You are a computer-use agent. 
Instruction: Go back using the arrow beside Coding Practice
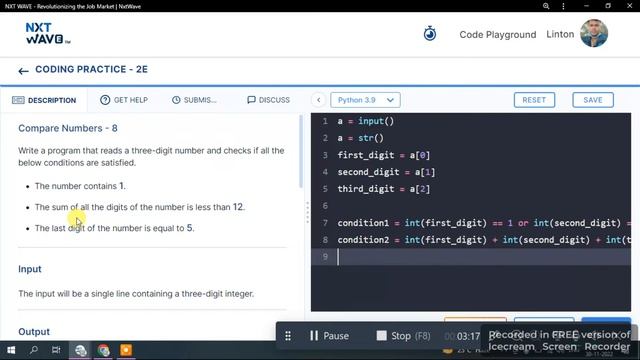point(23,71)
